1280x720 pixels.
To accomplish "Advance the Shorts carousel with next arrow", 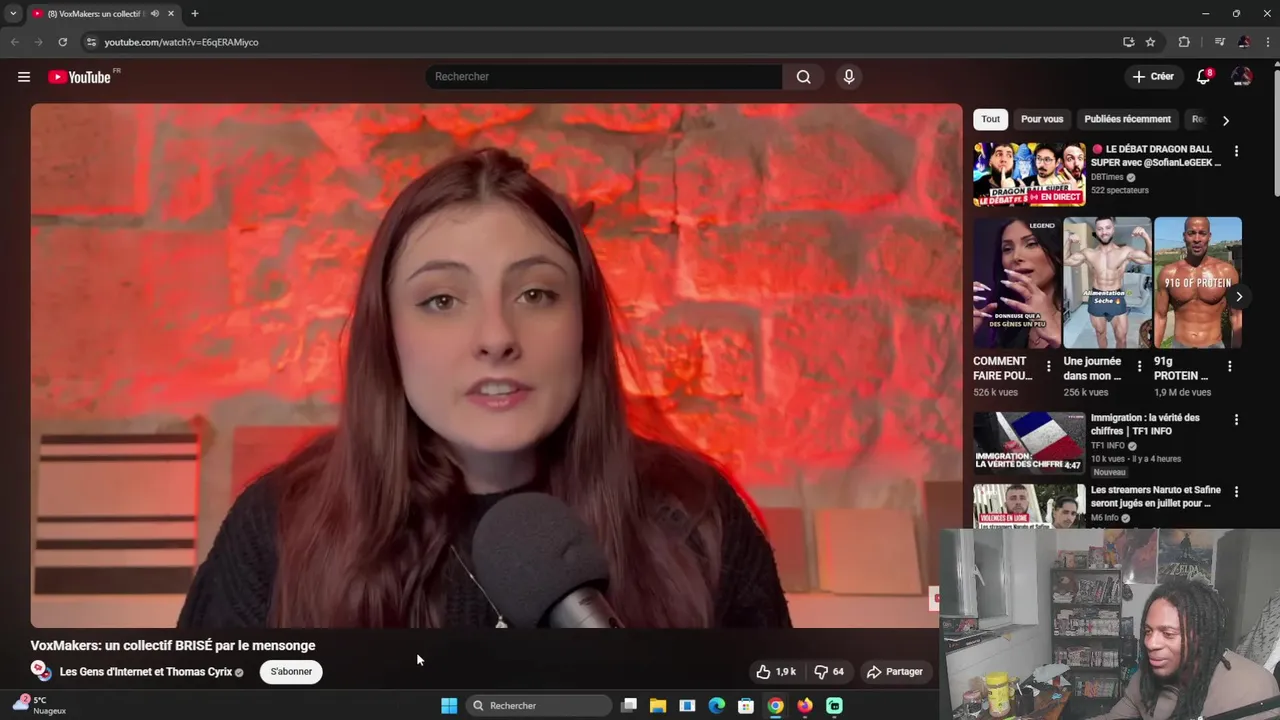I will click(x=1238, y=297).
